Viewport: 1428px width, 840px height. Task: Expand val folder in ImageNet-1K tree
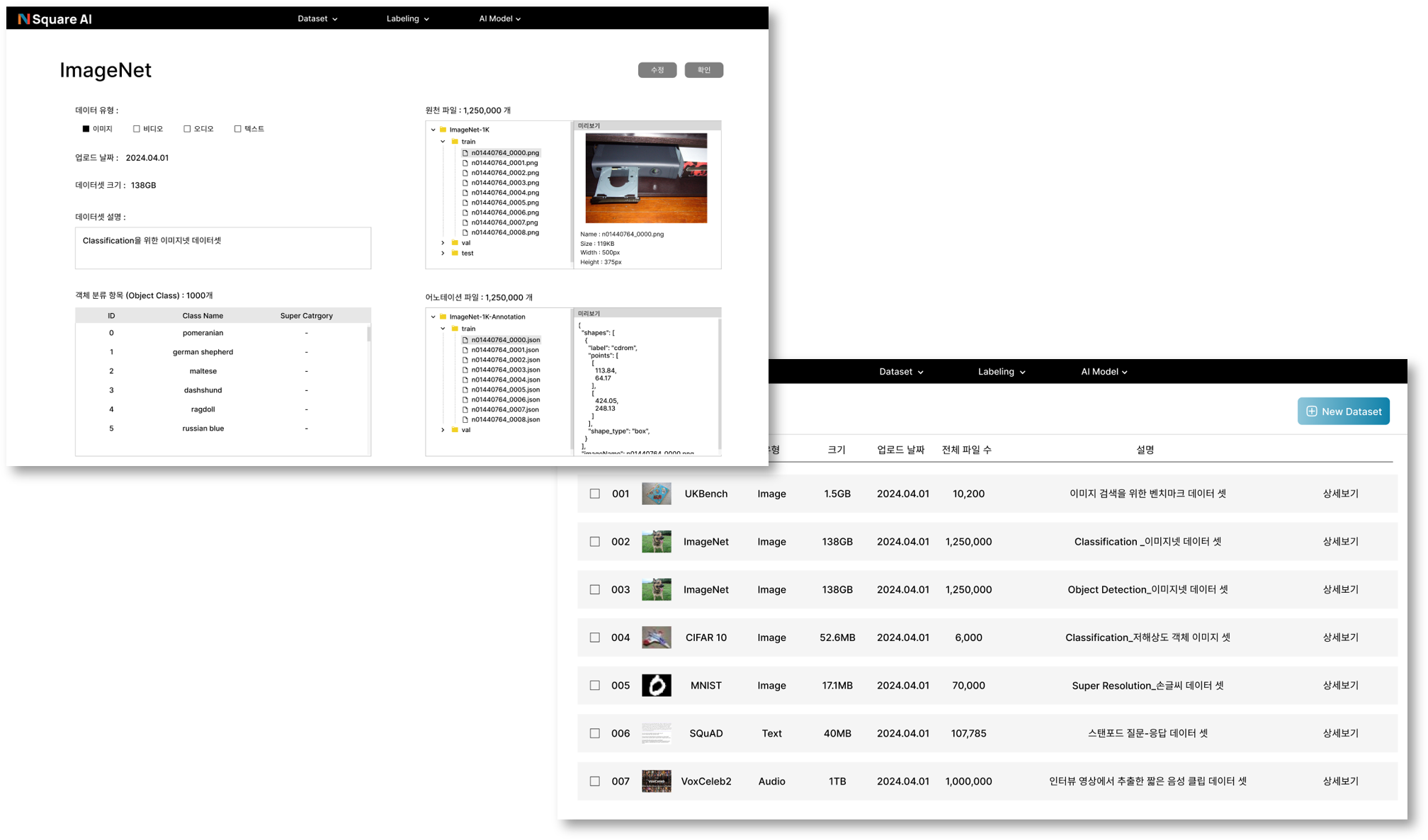pyautogui.click(x=443, y=243)
